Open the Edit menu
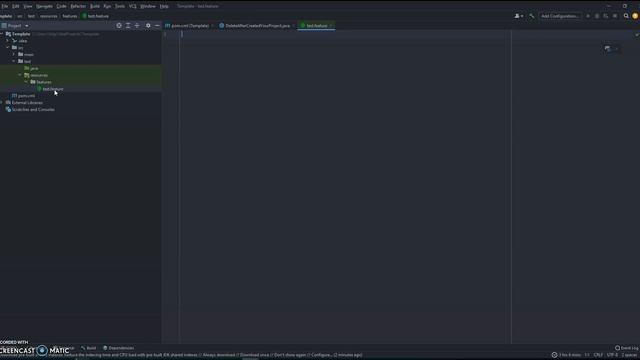The image size is (640, 360). (x=16, y=6)
